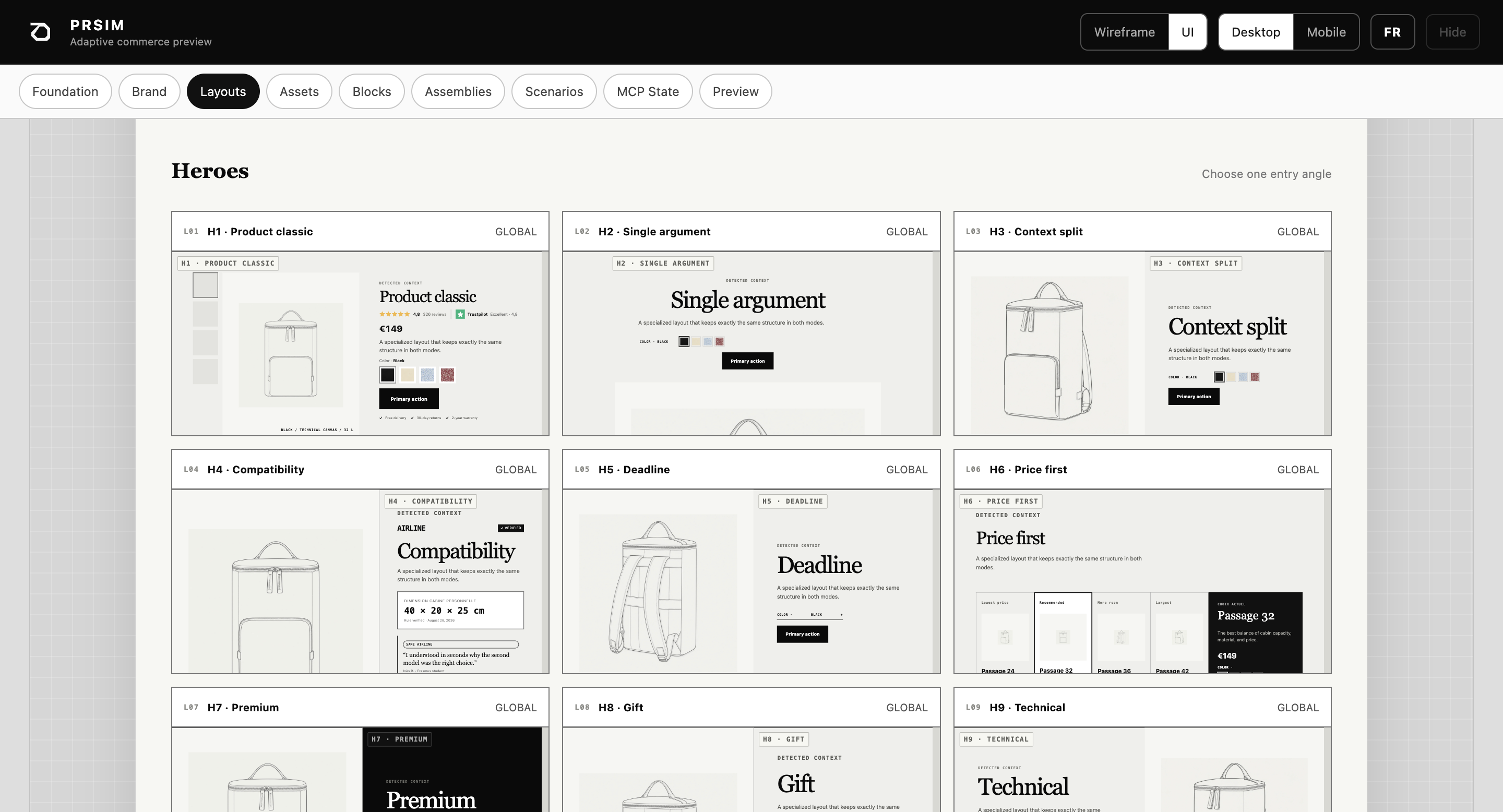Click backpack image in Context split preview
This screenshot has width=1503, height=812.
(x=1049, y=352)
